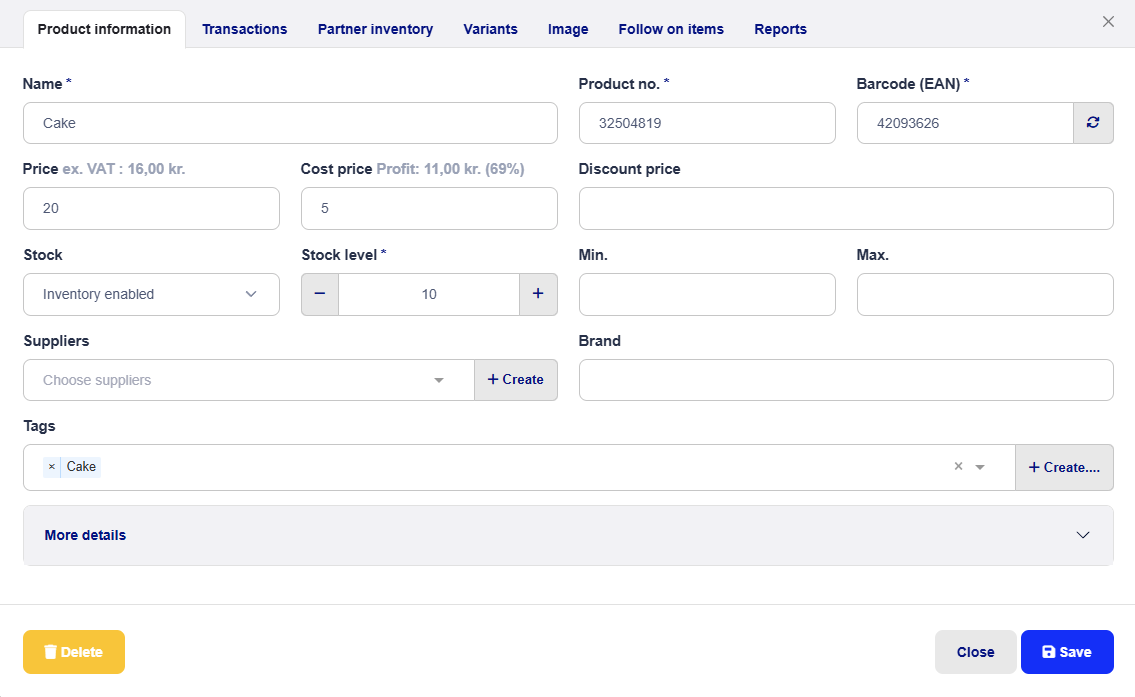Save the product
The image size is (1135, 697).
tap(1067, 652)
